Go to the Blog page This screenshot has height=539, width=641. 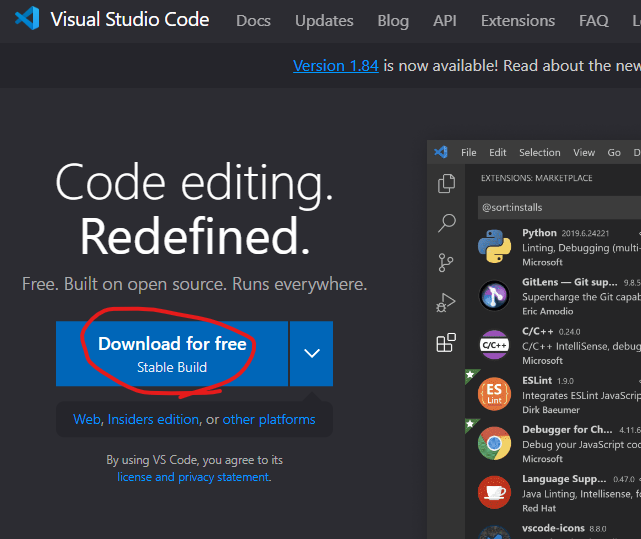tap(393, 20)
